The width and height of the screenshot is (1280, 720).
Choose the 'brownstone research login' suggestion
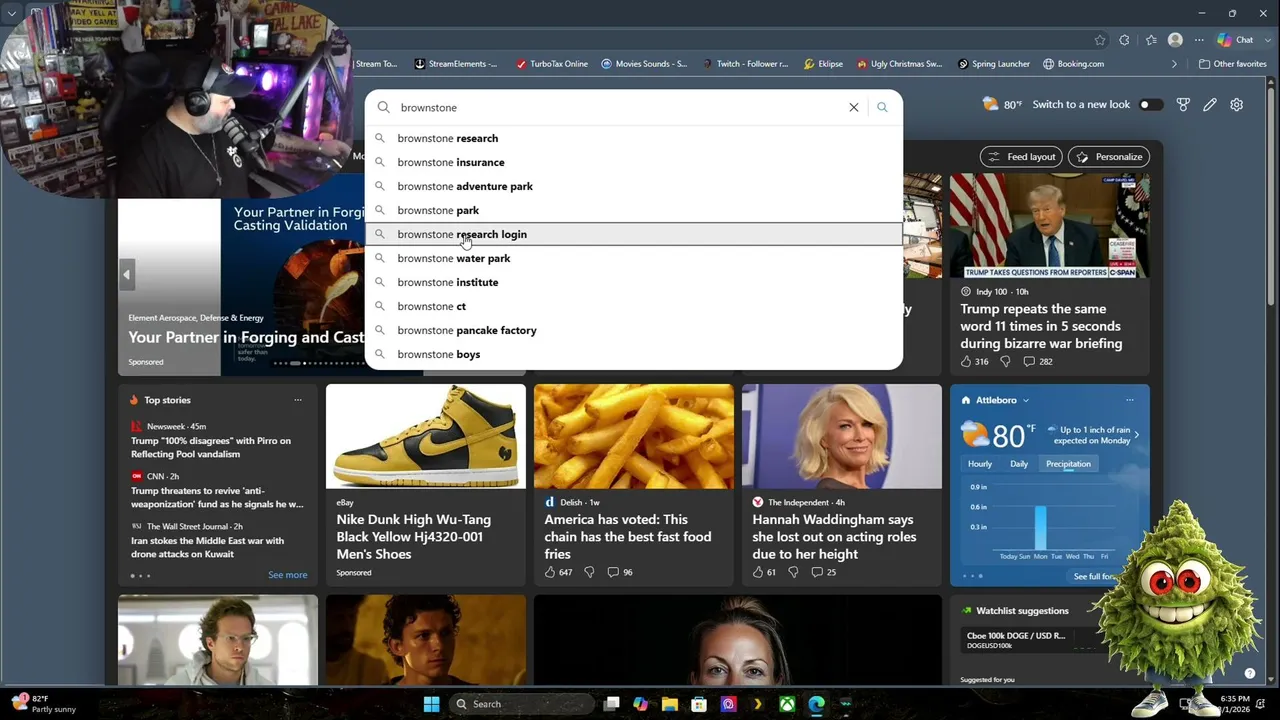tap(634, 234)
